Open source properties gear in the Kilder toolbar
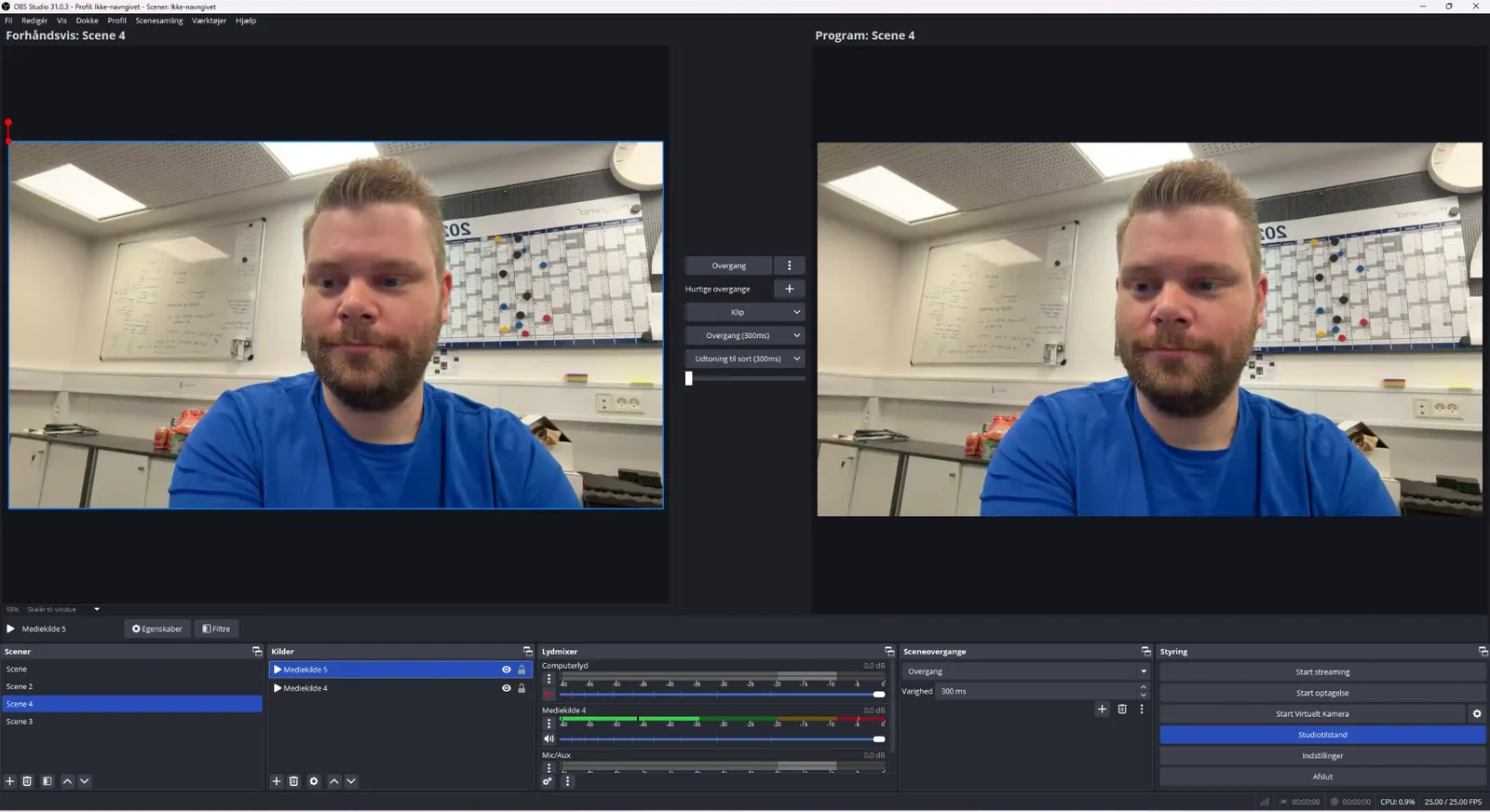Viewport: 1490px width, 812px height. coord(314,781)
